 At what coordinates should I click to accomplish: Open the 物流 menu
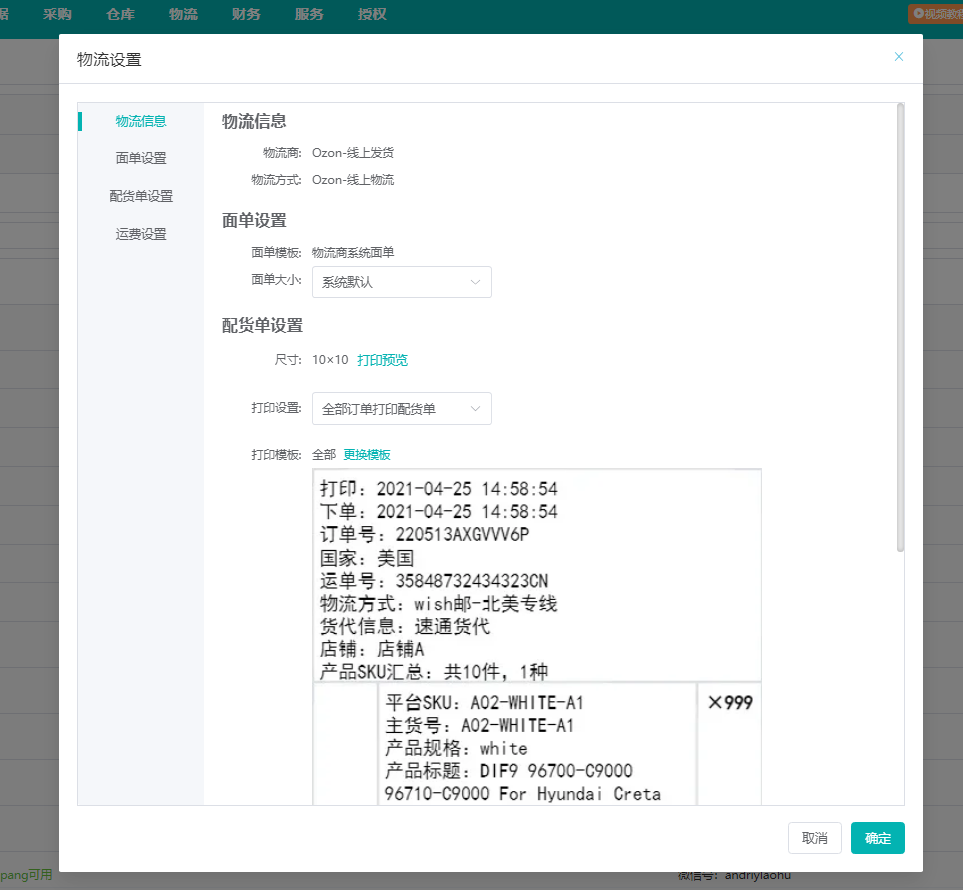coord(183,13)
